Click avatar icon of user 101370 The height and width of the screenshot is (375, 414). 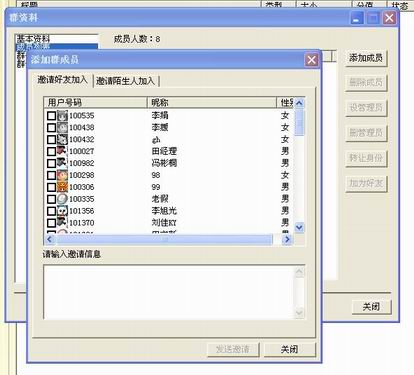[x=62, y=223]
